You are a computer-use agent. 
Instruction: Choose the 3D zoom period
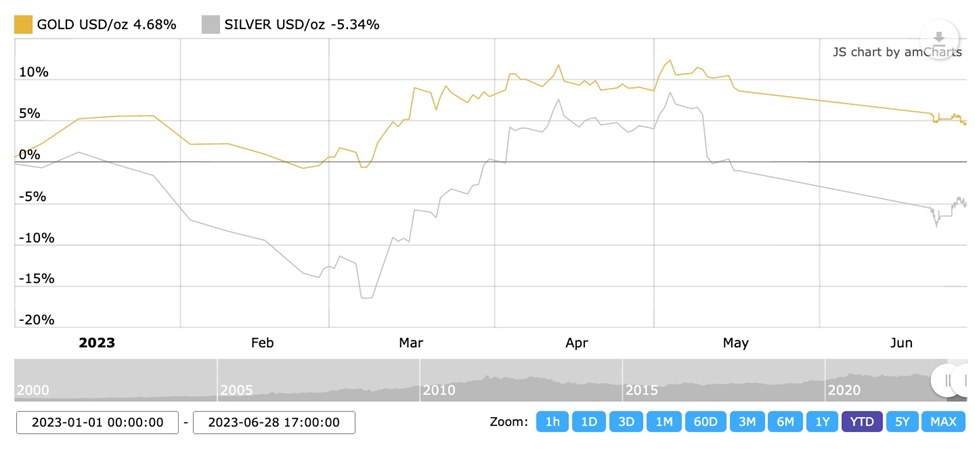626,422
